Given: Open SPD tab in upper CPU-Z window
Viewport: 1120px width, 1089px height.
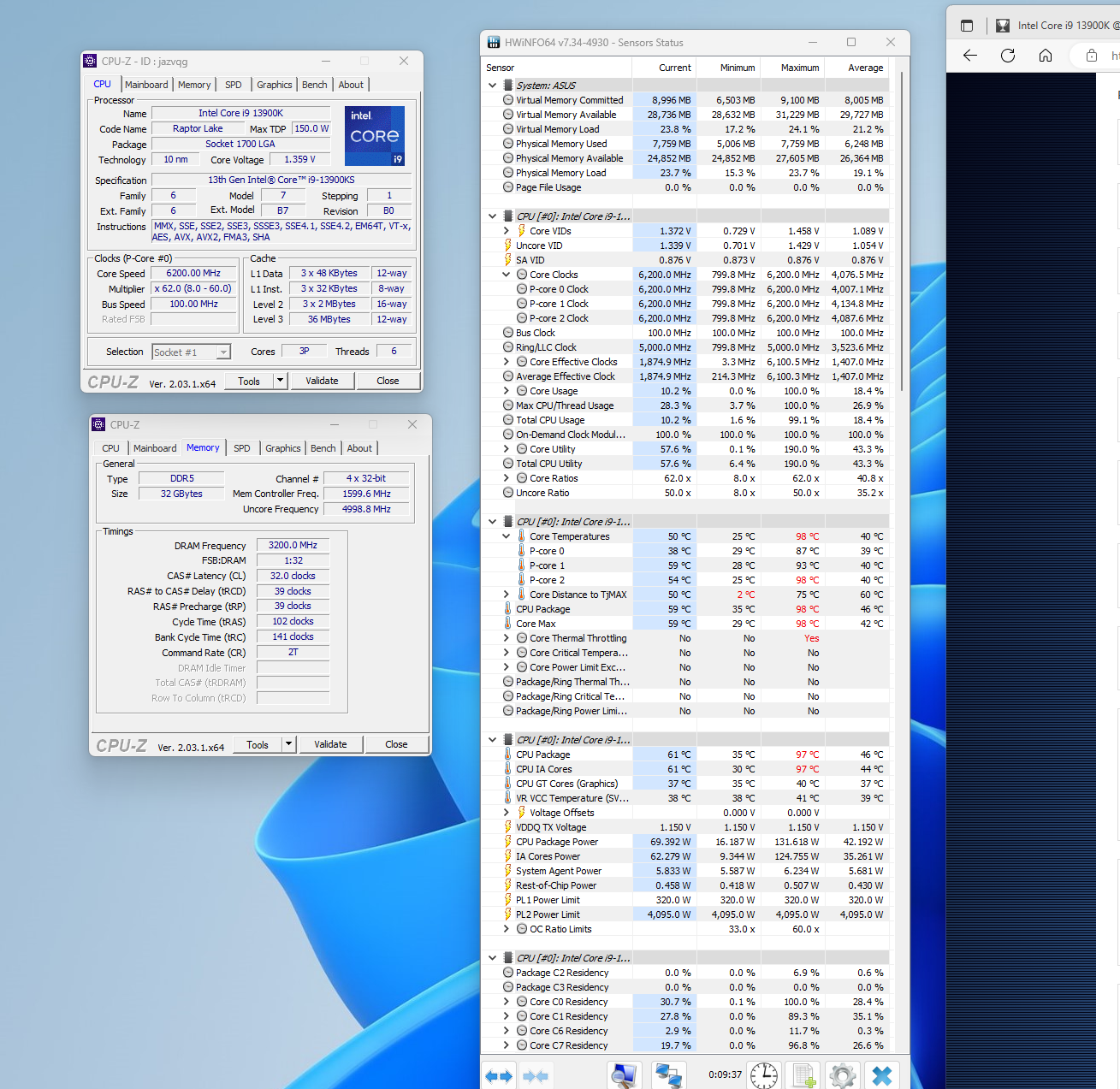Looking at the screenshot, I should point(234,85).
